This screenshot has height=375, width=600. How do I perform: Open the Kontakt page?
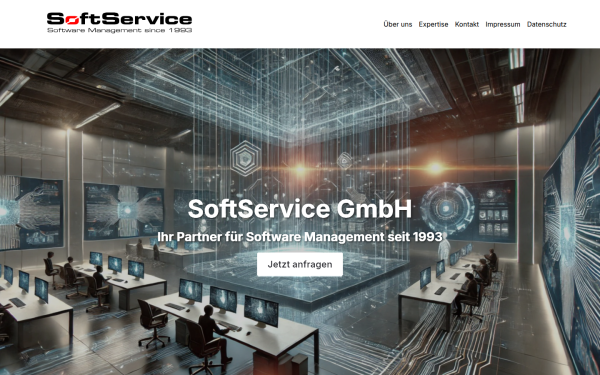(x=466, y=24)
